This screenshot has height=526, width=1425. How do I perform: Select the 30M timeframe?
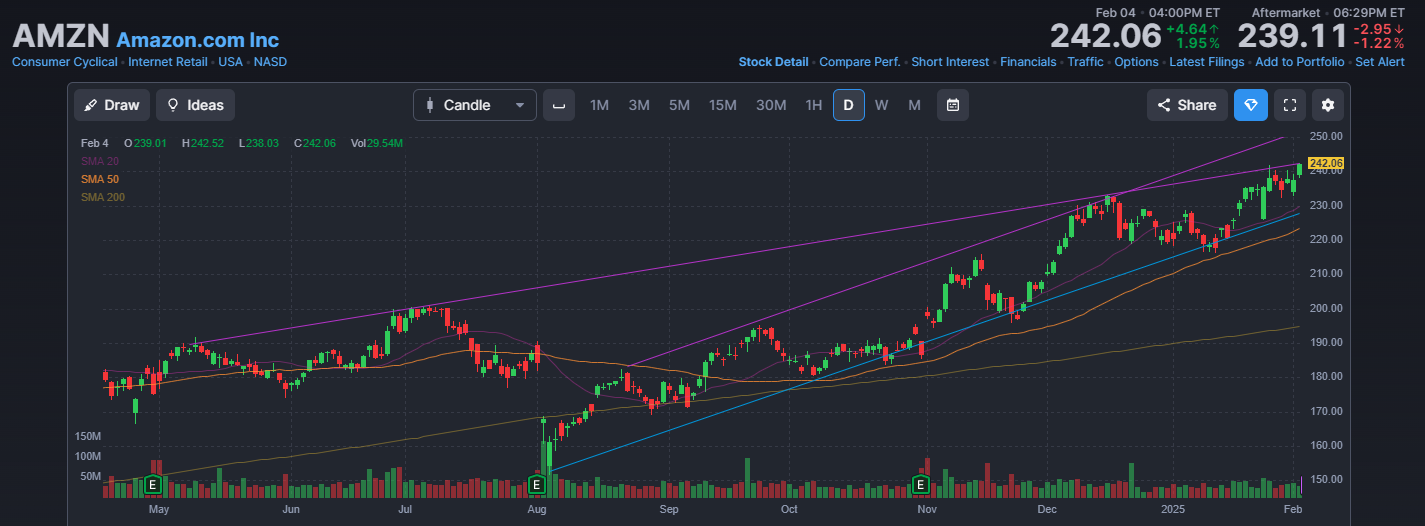[771, 105]
